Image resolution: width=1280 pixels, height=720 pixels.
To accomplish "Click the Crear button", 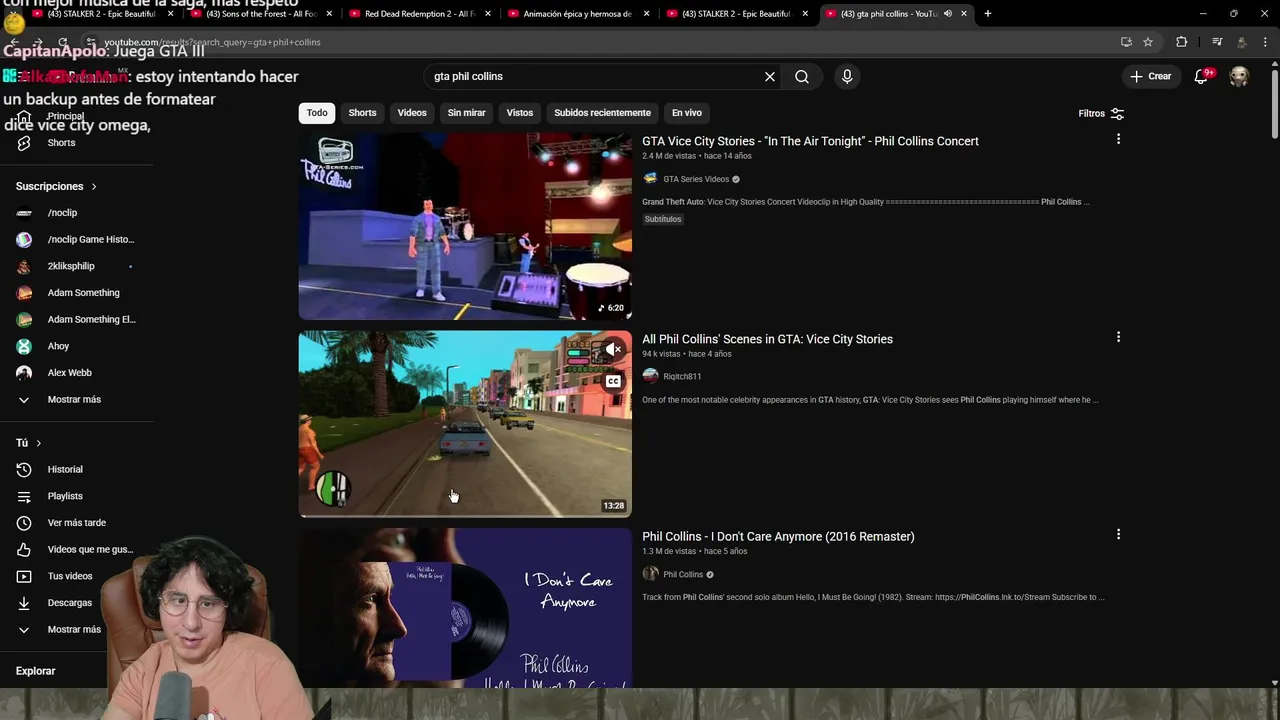I will coord(1150,76).
